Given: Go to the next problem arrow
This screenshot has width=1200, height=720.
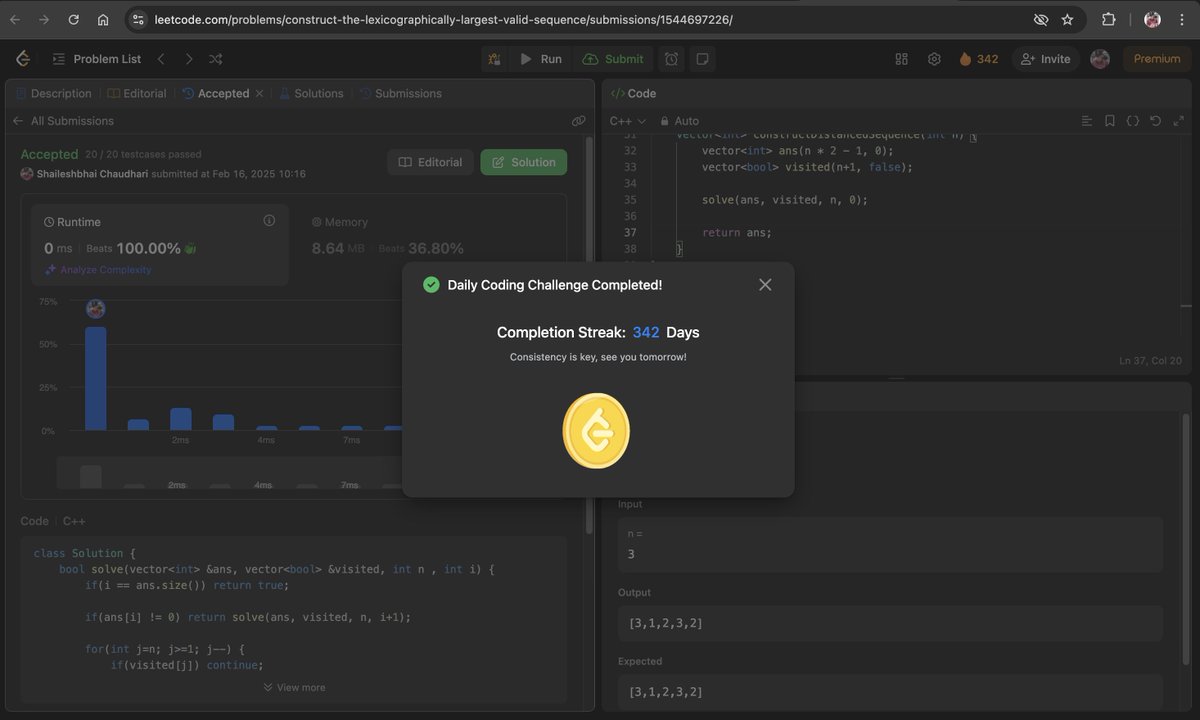Looking at the screenshot, I should (188, 59).
